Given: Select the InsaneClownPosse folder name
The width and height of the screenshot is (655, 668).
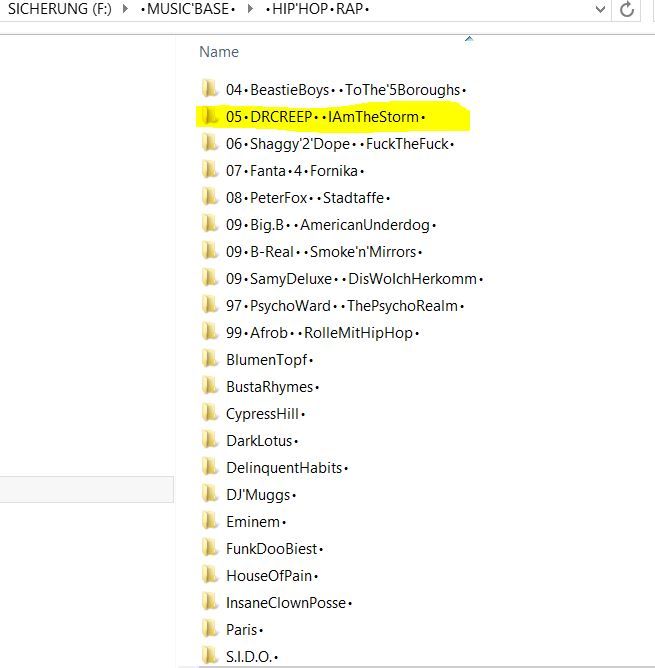Looking at the screenshot, I should (289, 603).
